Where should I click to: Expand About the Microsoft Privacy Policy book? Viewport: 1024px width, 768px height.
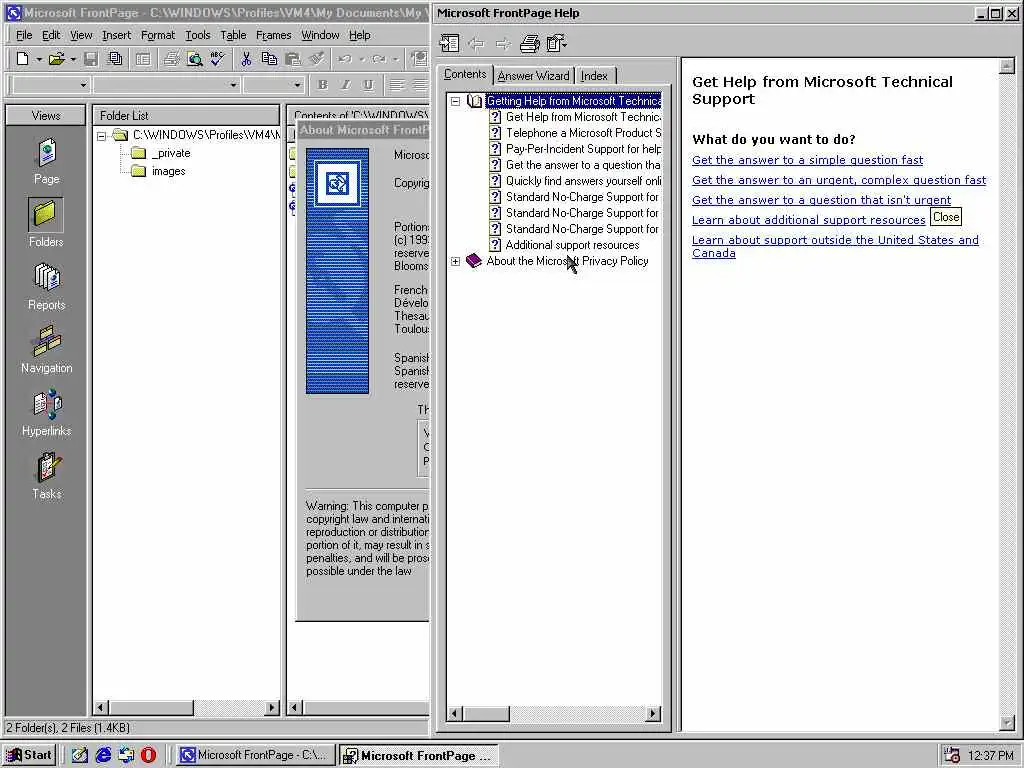tap(456, 261)
